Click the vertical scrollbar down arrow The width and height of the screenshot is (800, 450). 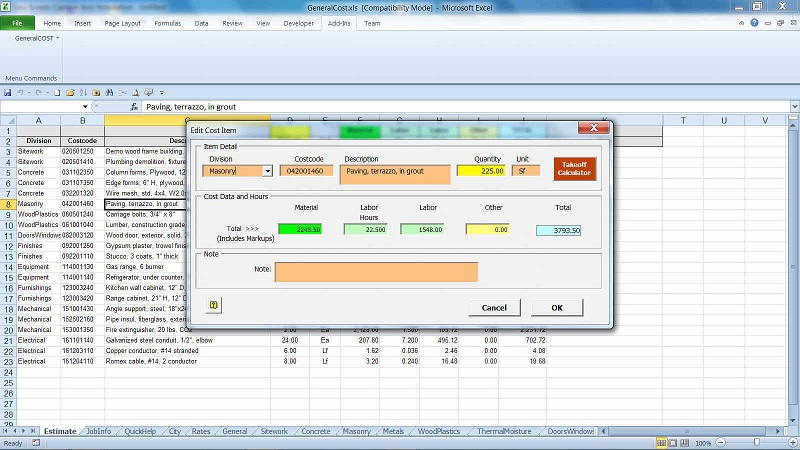click(793, 420)
